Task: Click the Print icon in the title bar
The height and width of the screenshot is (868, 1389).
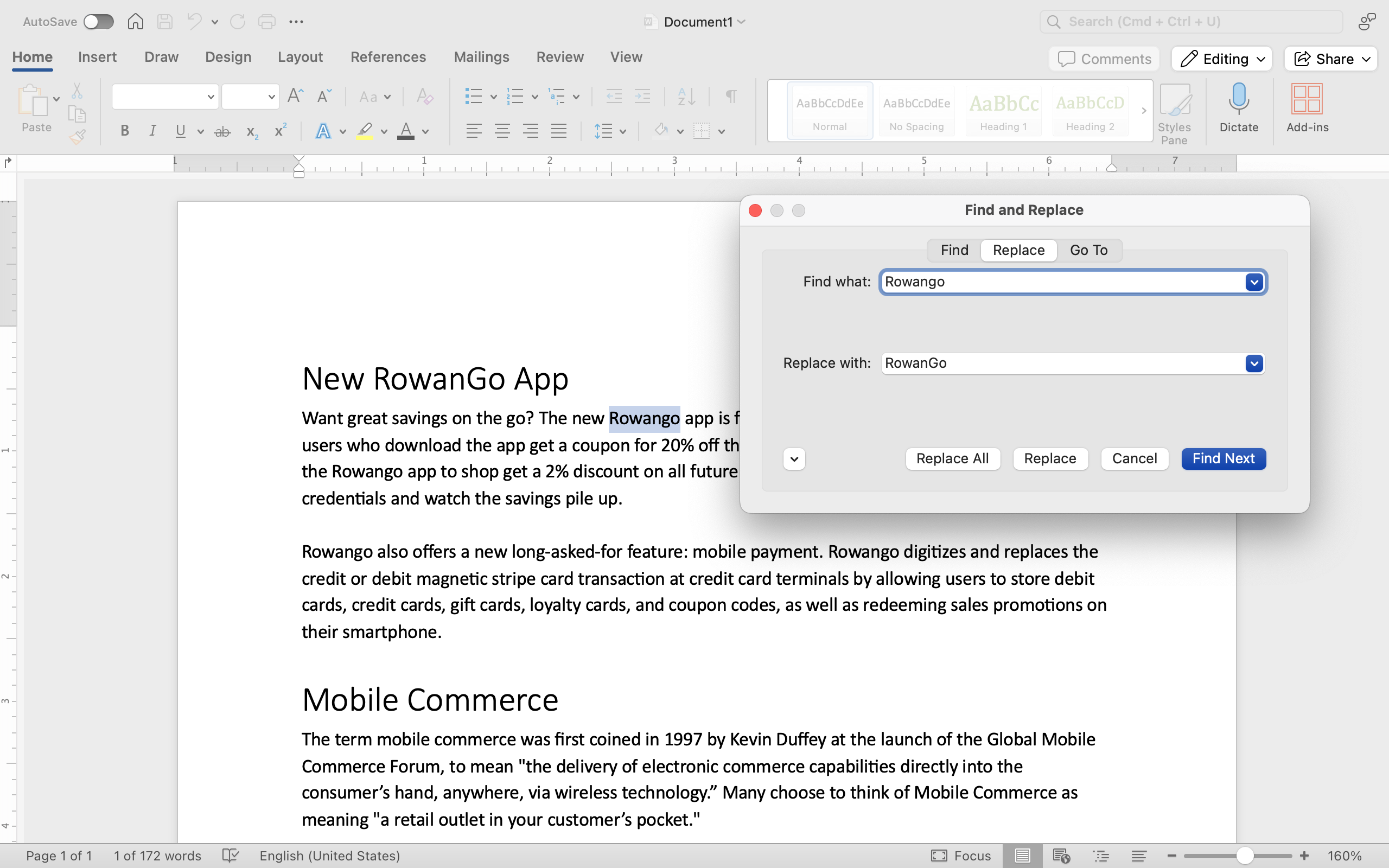Action: point(267,22)
